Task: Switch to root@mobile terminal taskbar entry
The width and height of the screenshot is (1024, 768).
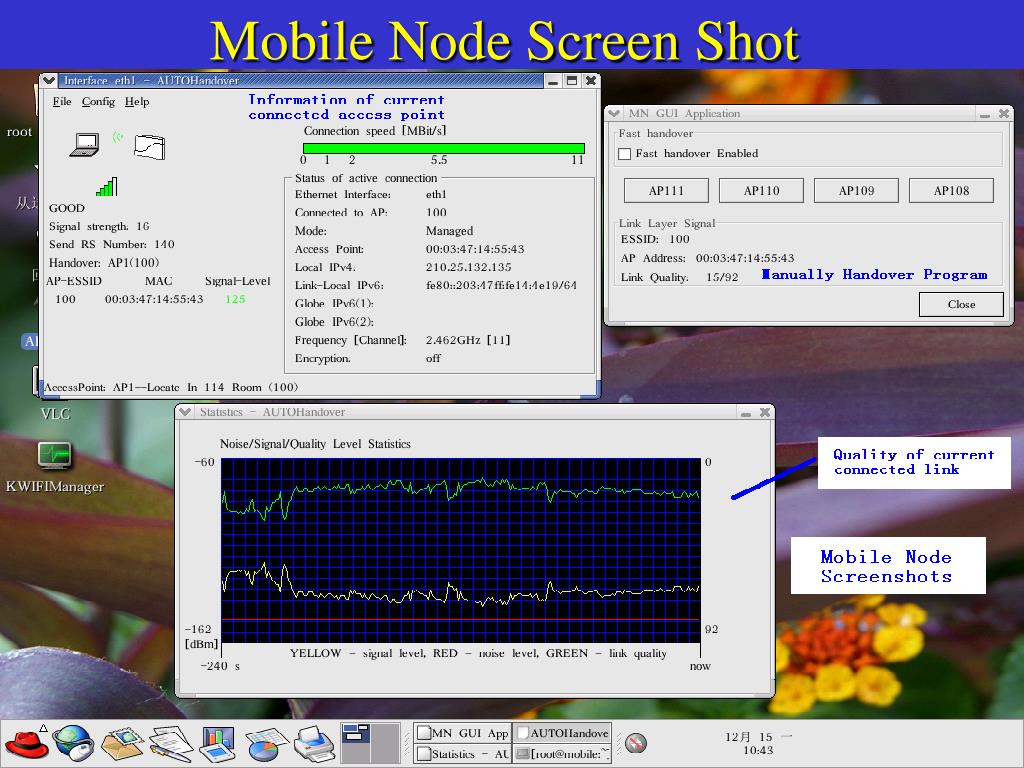Action: pos(562,754)
